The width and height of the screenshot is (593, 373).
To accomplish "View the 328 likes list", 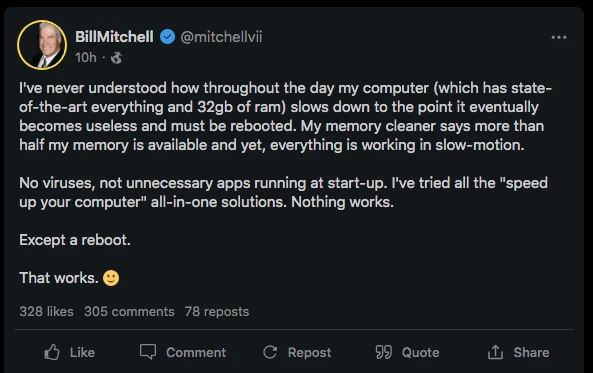I will (46, 311).
